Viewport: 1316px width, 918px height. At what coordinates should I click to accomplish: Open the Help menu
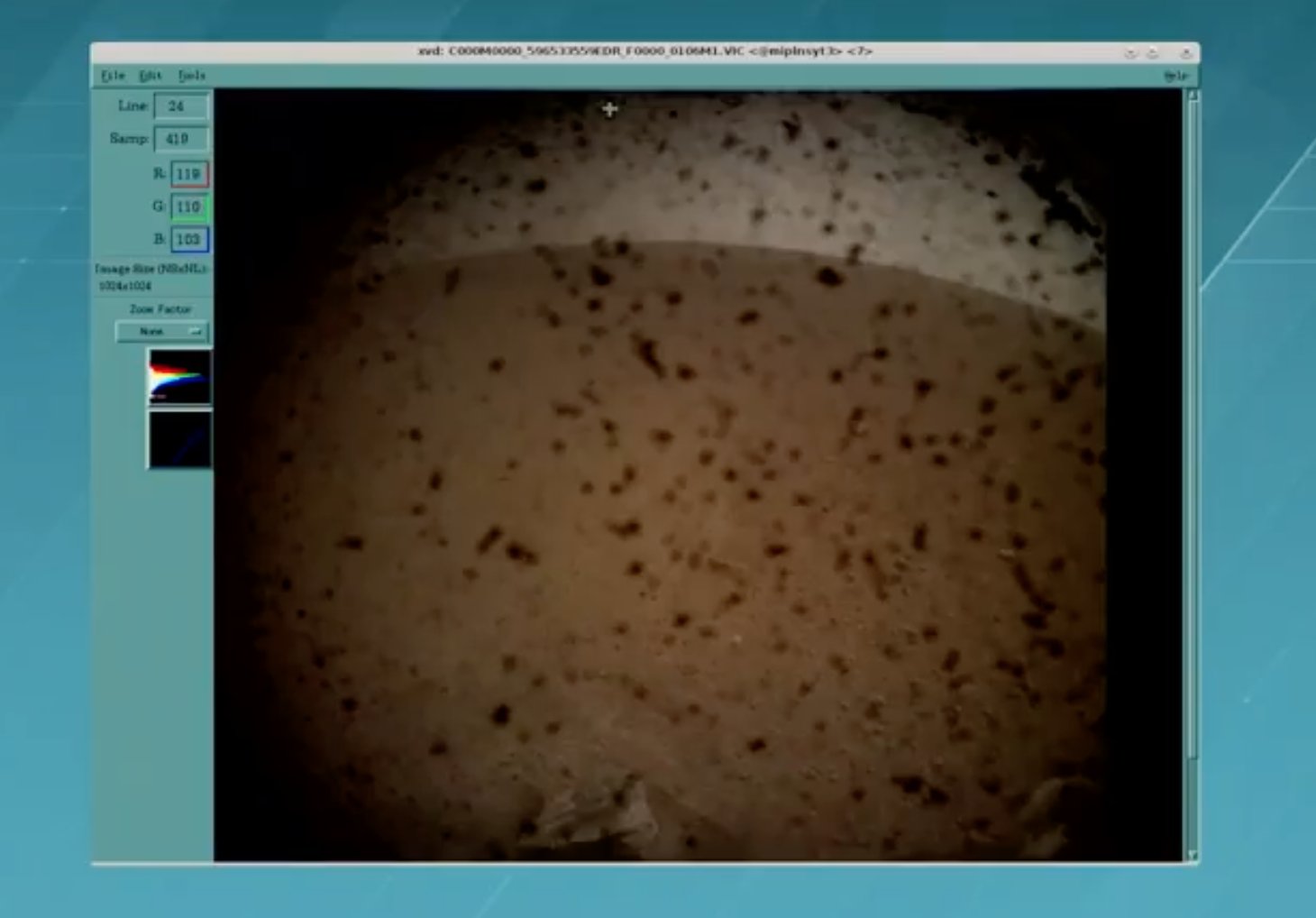point(1175,76)
